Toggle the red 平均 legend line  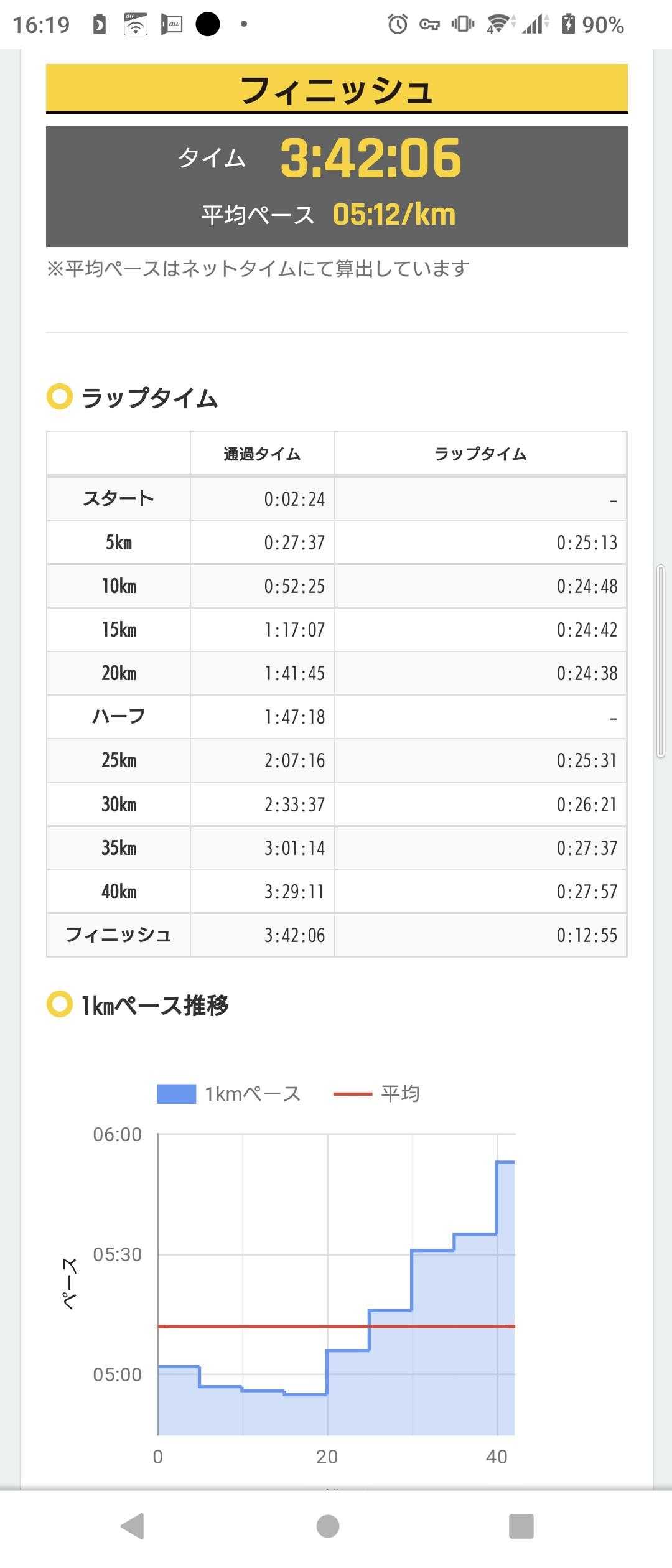point(352,1093)
